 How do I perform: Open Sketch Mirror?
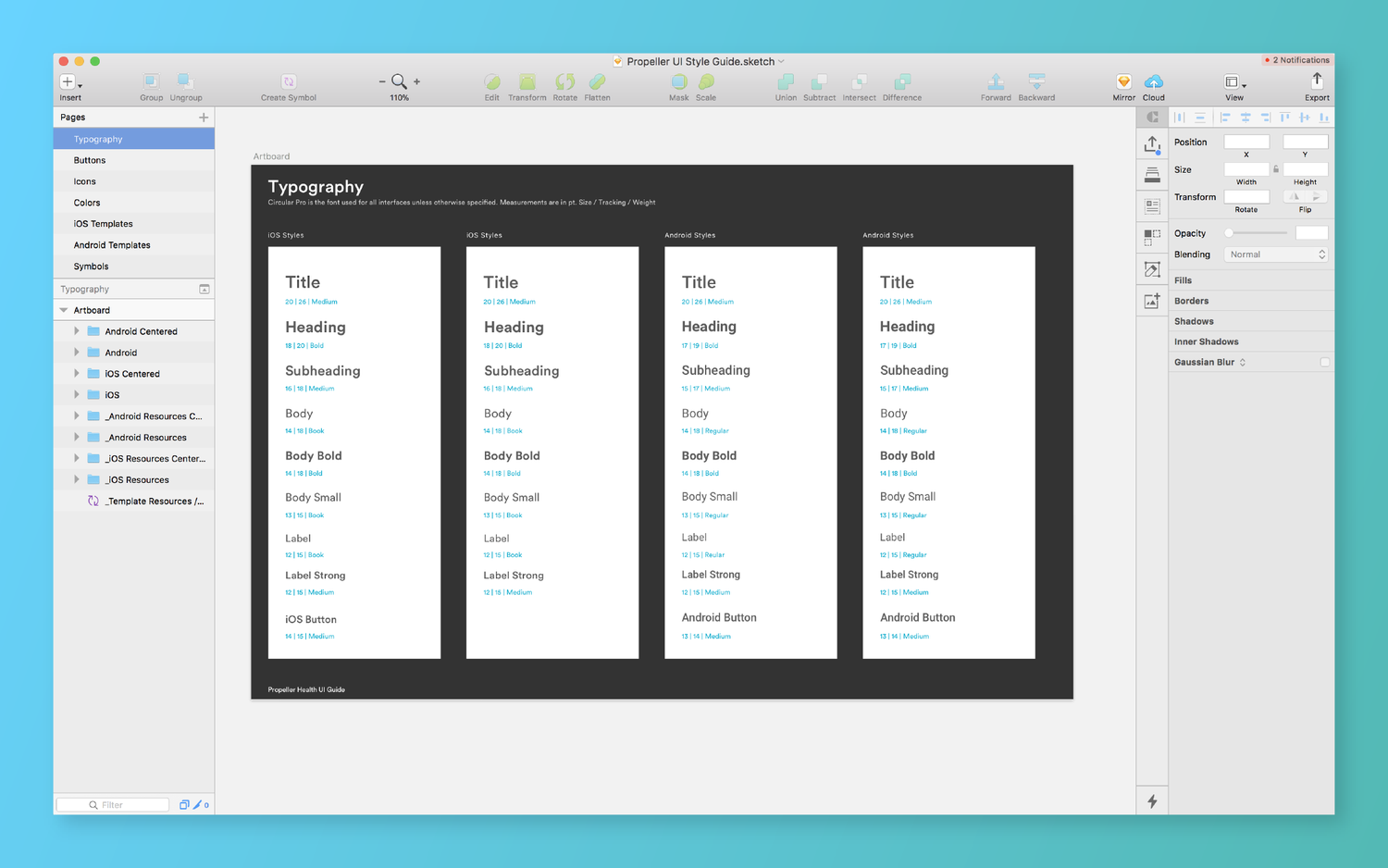(1123, 81)
